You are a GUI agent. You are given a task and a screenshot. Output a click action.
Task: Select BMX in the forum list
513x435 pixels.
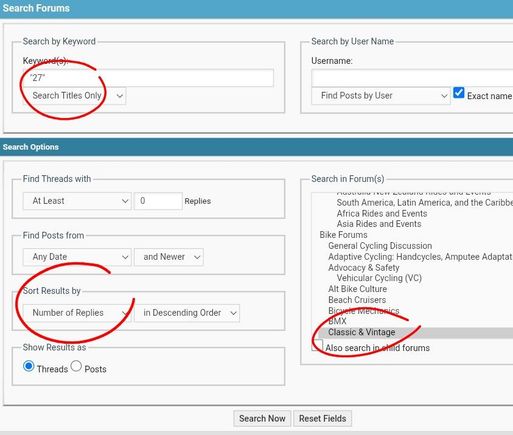(337, 321)
